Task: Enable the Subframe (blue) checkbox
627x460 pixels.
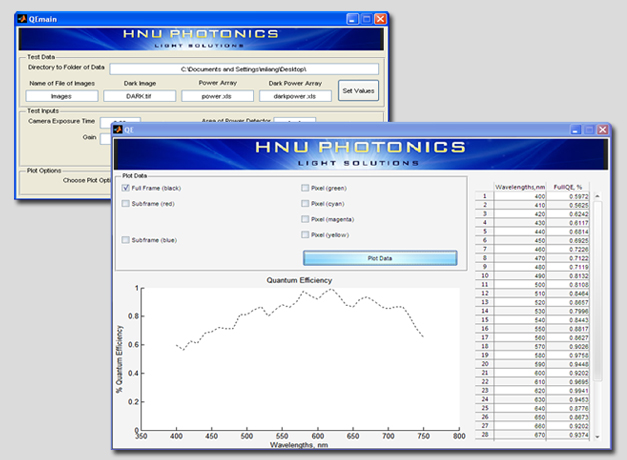Action: click(126, 240)
